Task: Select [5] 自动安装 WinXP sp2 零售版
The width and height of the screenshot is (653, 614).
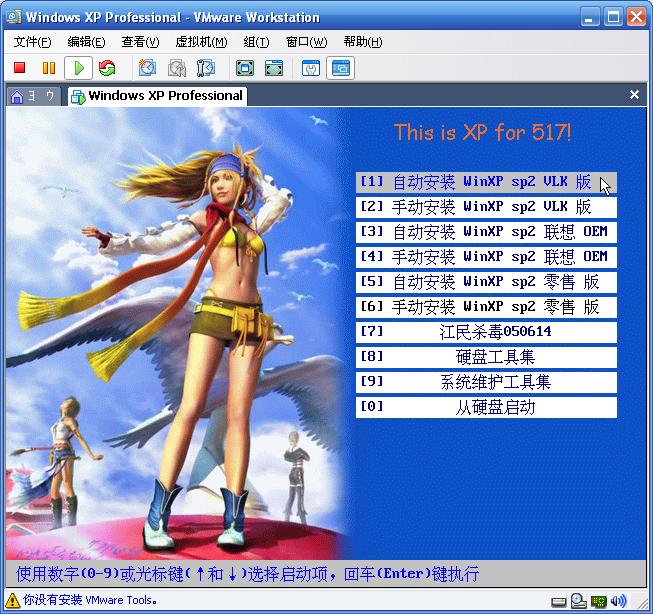Action: point(486,282)
